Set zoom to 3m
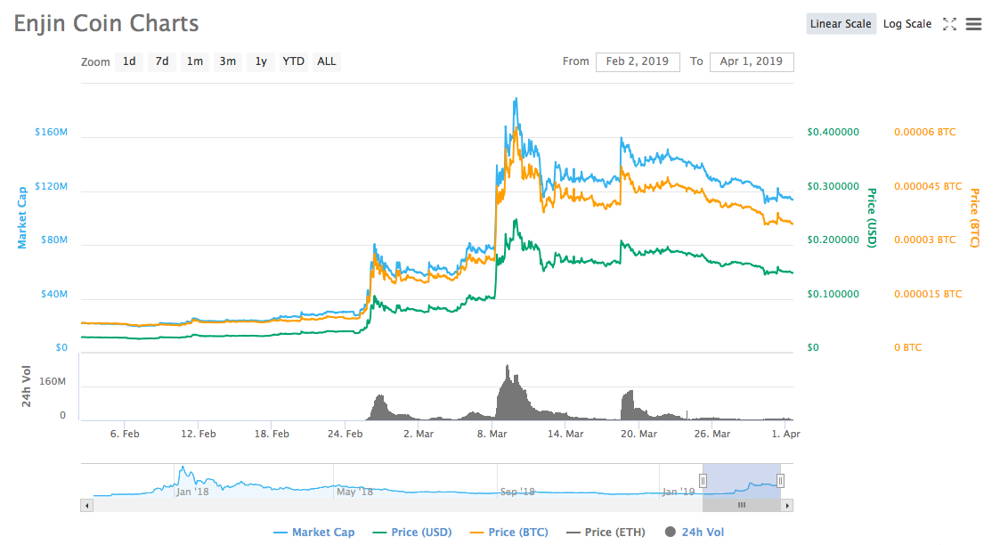The image size is (1000, 545). (228, 61)
